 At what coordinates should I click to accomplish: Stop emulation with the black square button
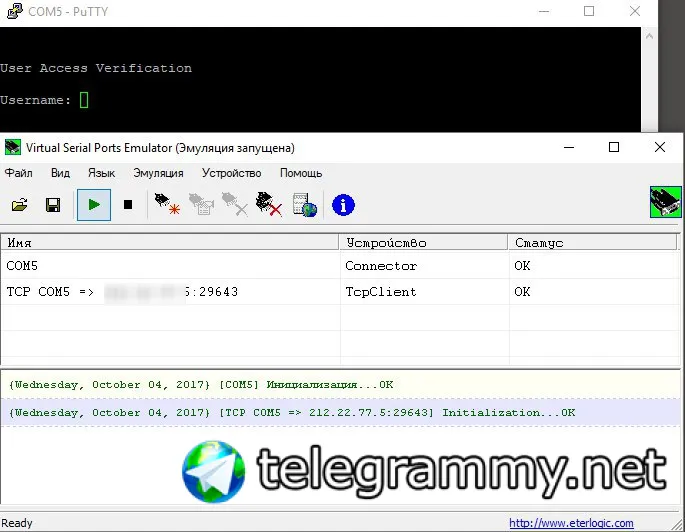128,205
